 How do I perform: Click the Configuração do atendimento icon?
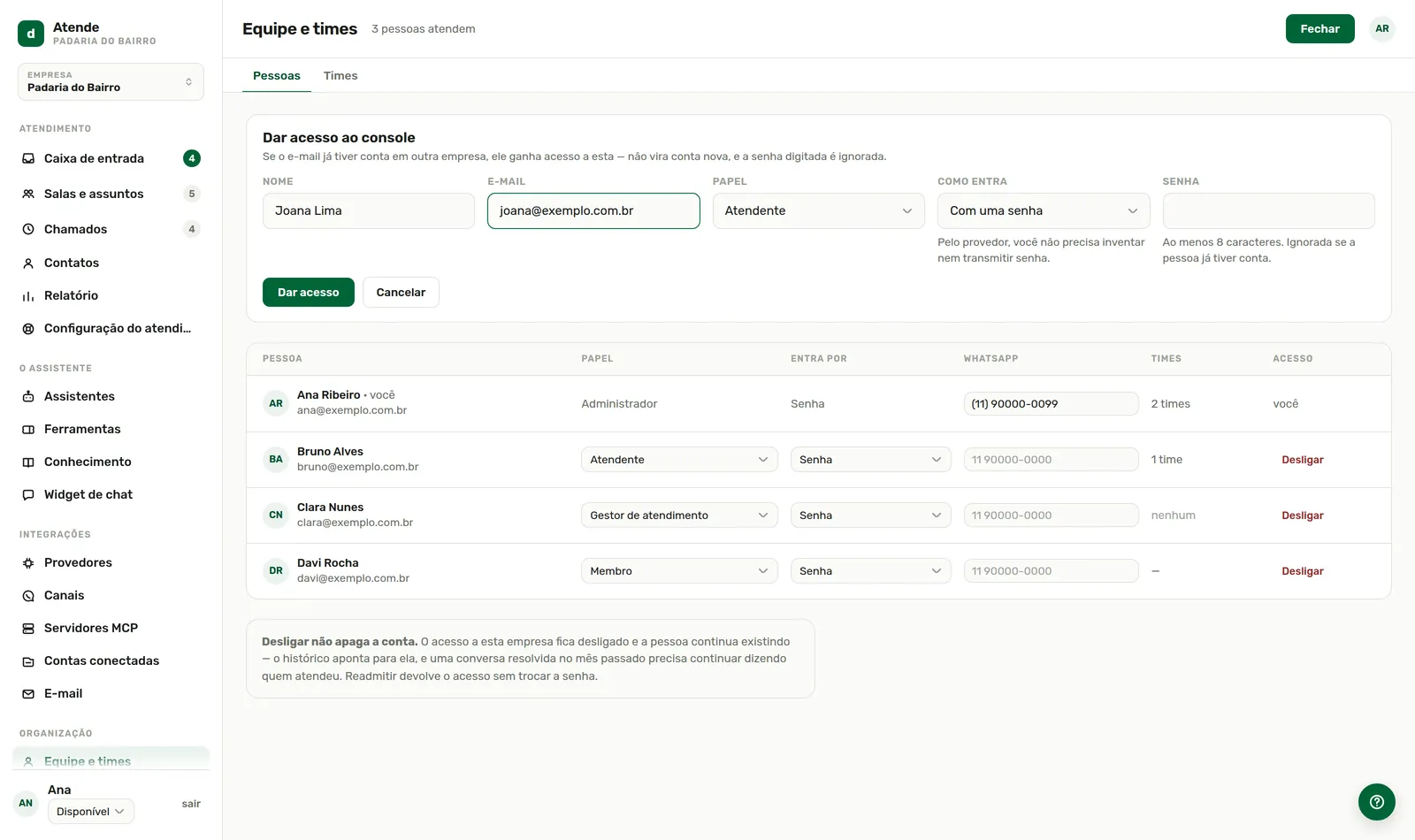(x=28, y=328)
